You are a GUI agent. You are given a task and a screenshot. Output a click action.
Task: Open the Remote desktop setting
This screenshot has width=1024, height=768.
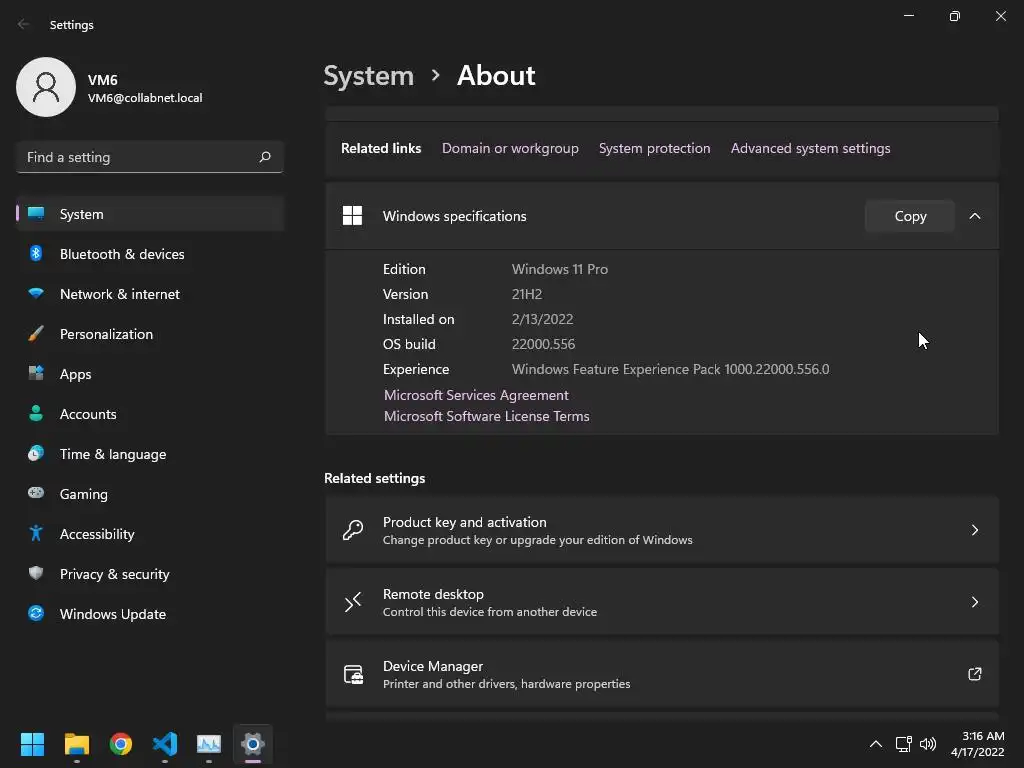(x=662, y=601)
